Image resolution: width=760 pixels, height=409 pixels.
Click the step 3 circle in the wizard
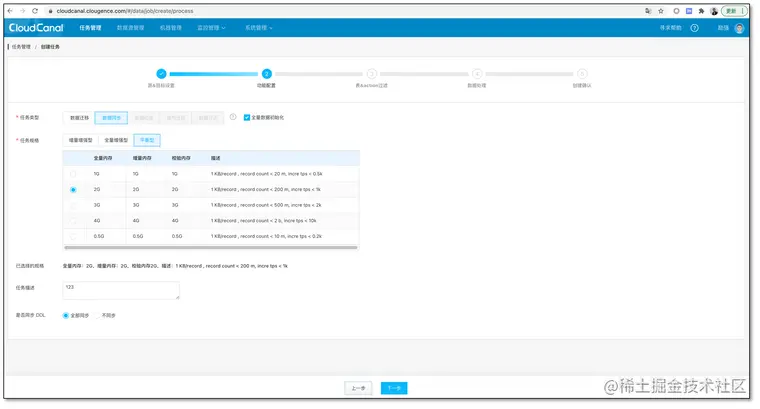(x=372, y=74)
